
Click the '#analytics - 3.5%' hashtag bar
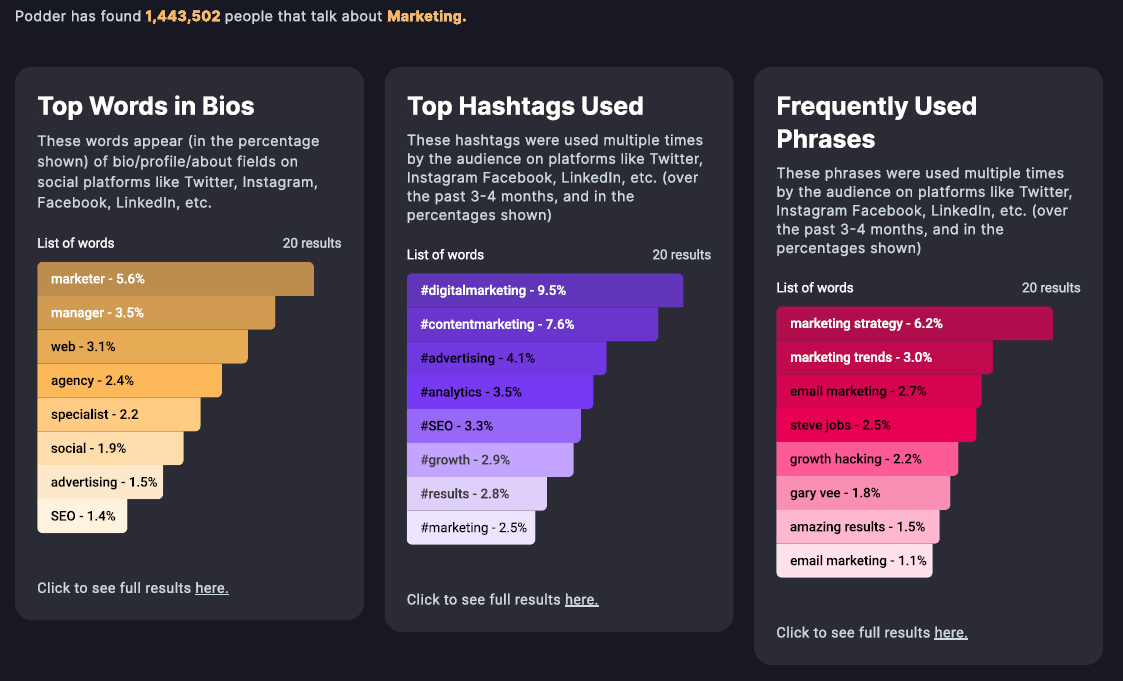[499, 393]
